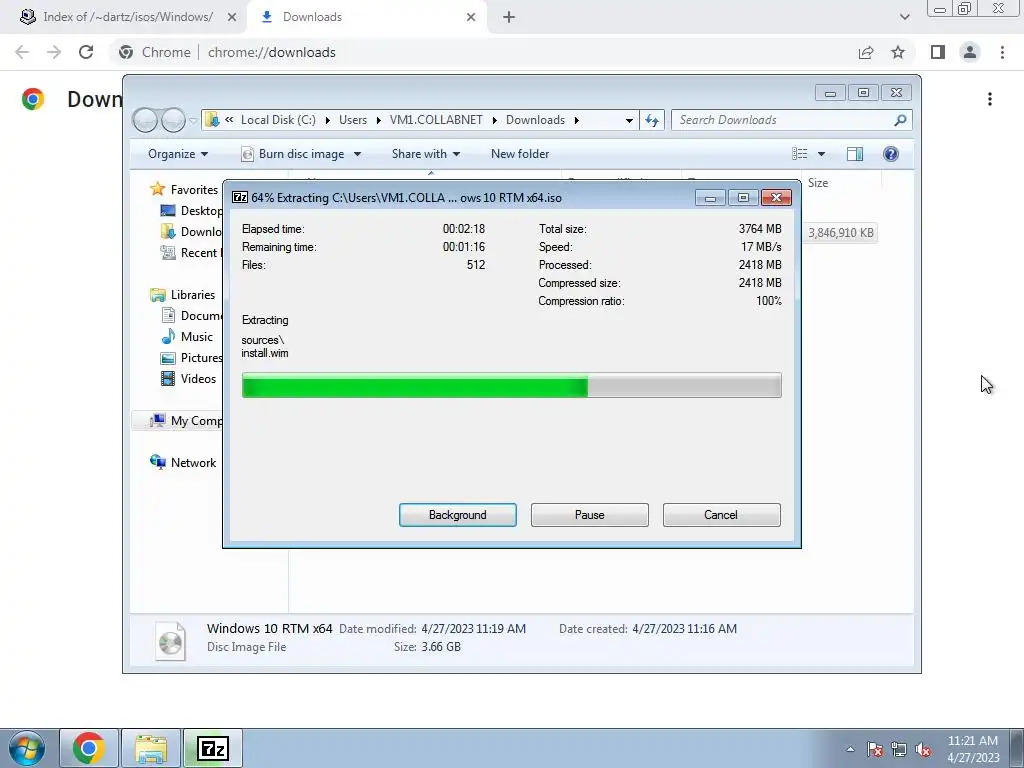Go back in Chrome
Image resolution: width=1024 pixels, height=768 pixels.
click(x=22, y=52)
